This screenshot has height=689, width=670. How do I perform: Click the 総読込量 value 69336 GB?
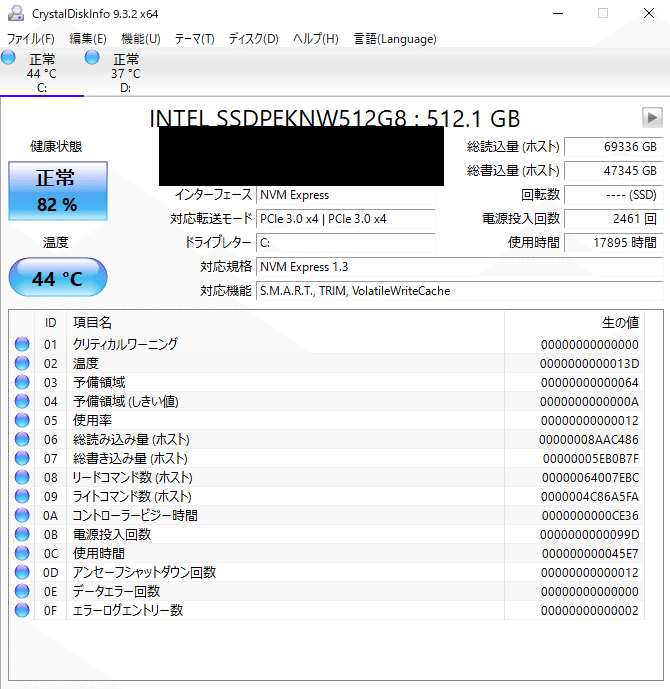613,147
